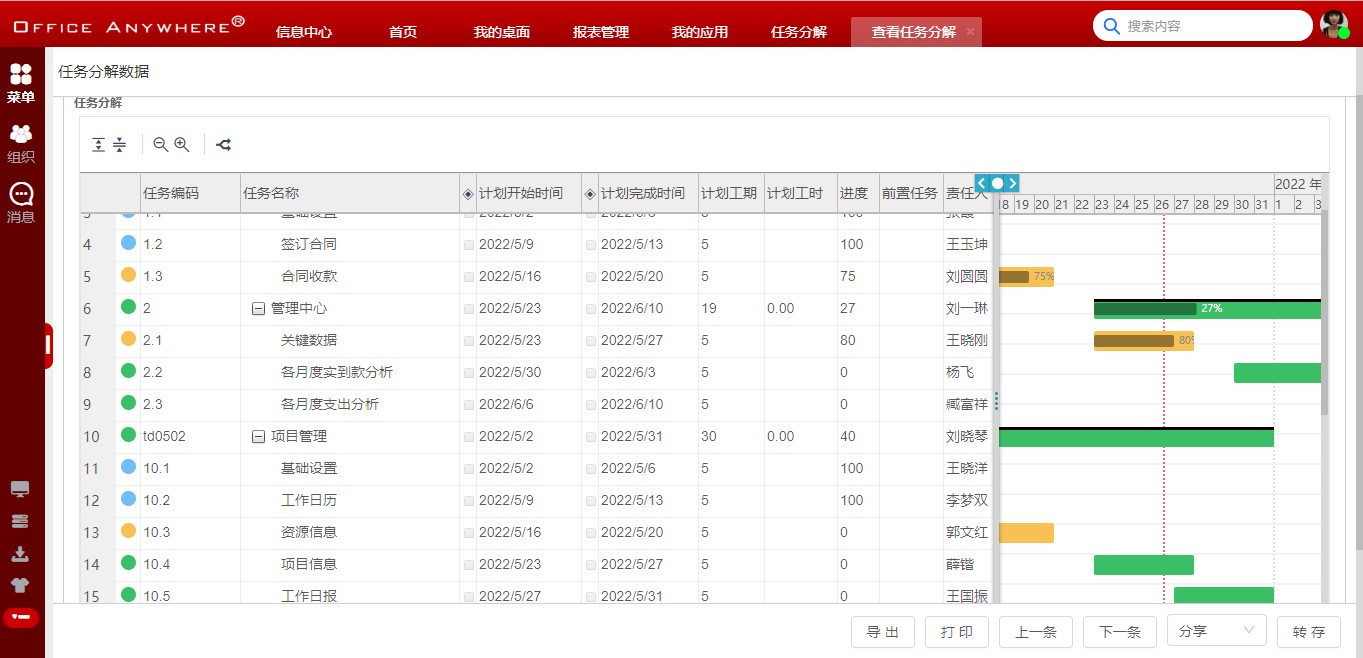The height and width of the screenshot is (658, 1363).
Task: Click orange status dot of task 1.3
Action: tap(128, 275)
